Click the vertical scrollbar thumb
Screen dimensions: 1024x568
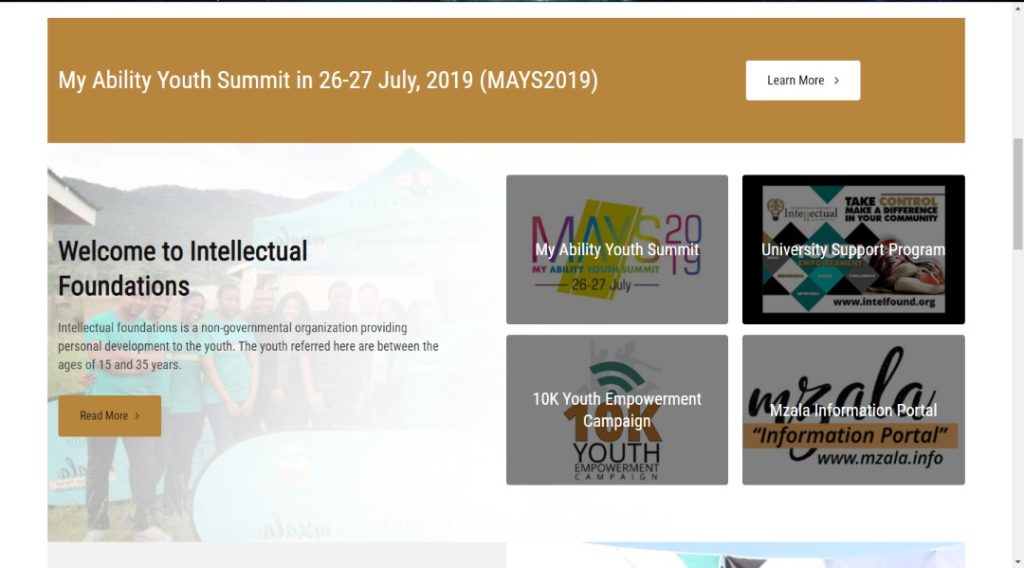pyautogui.click(x=1017, y=193)
